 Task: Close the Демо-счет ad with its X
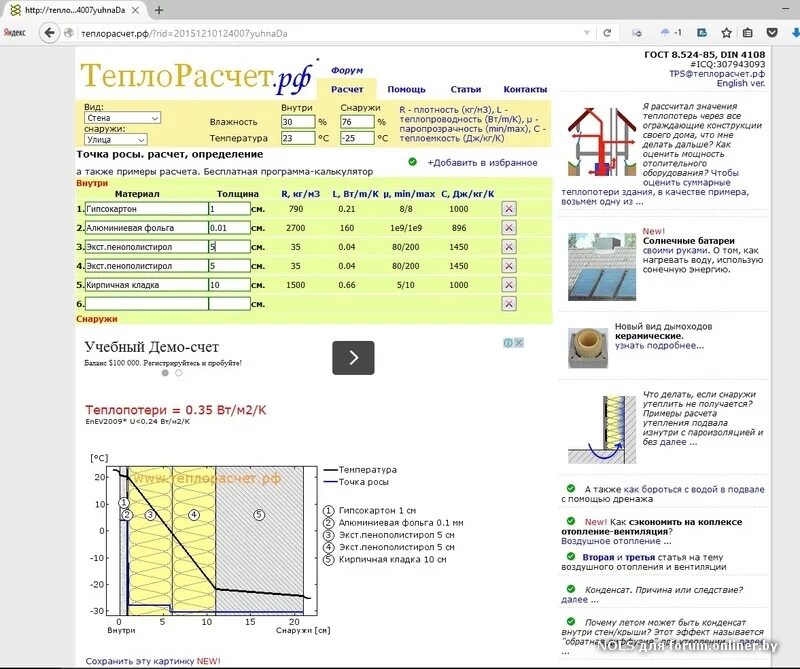point(518,343)
